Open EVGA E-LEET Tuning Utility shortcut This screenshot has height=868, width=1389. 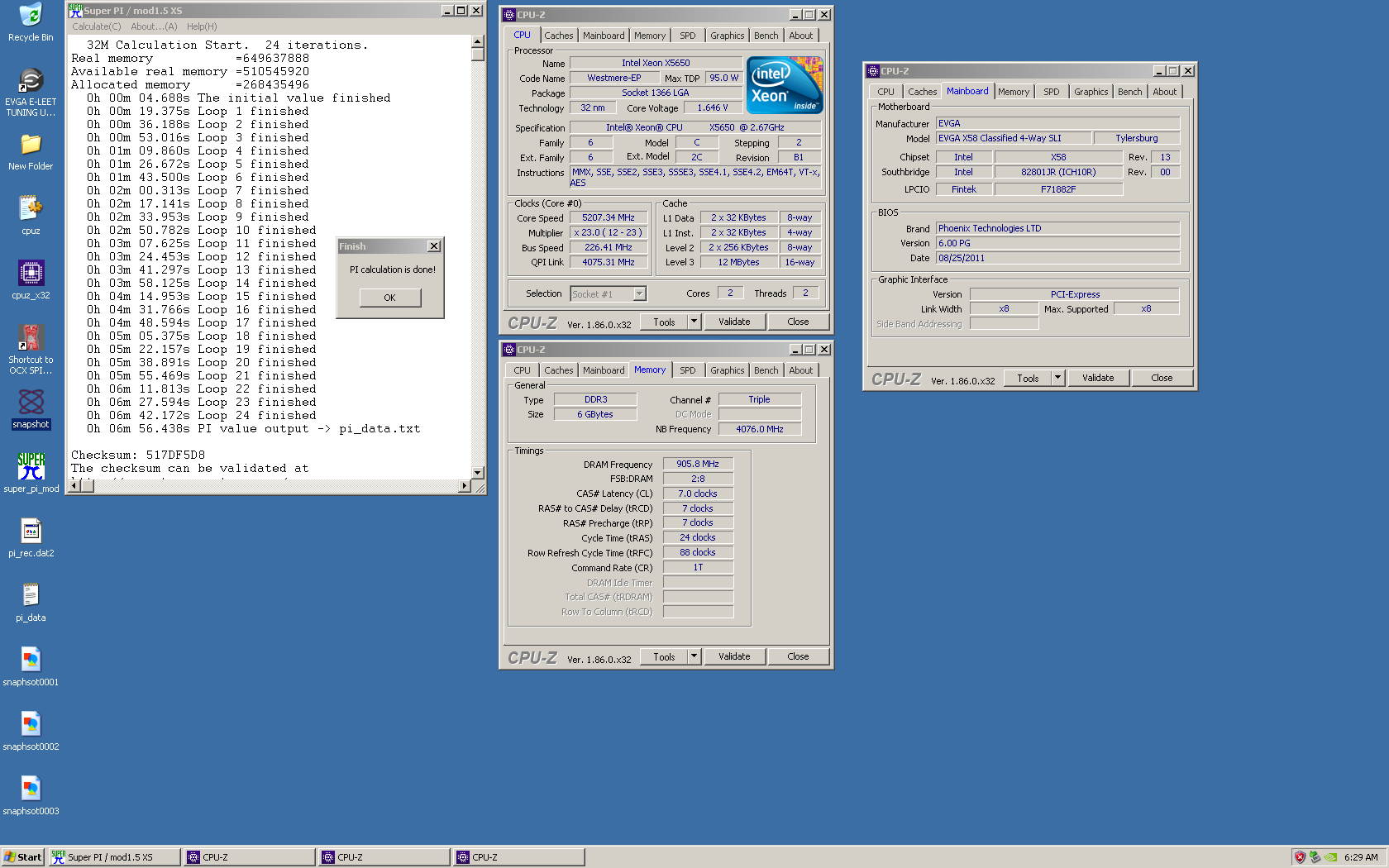[x=31, y=92]
